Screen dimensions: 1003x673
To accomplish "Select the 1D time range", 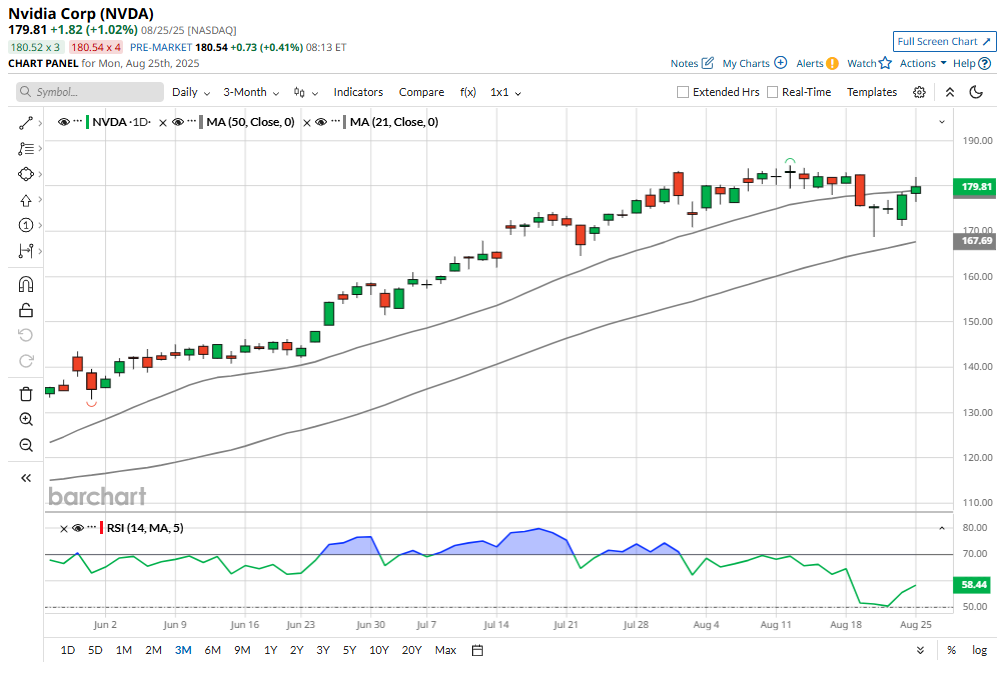I will [68, 650].
